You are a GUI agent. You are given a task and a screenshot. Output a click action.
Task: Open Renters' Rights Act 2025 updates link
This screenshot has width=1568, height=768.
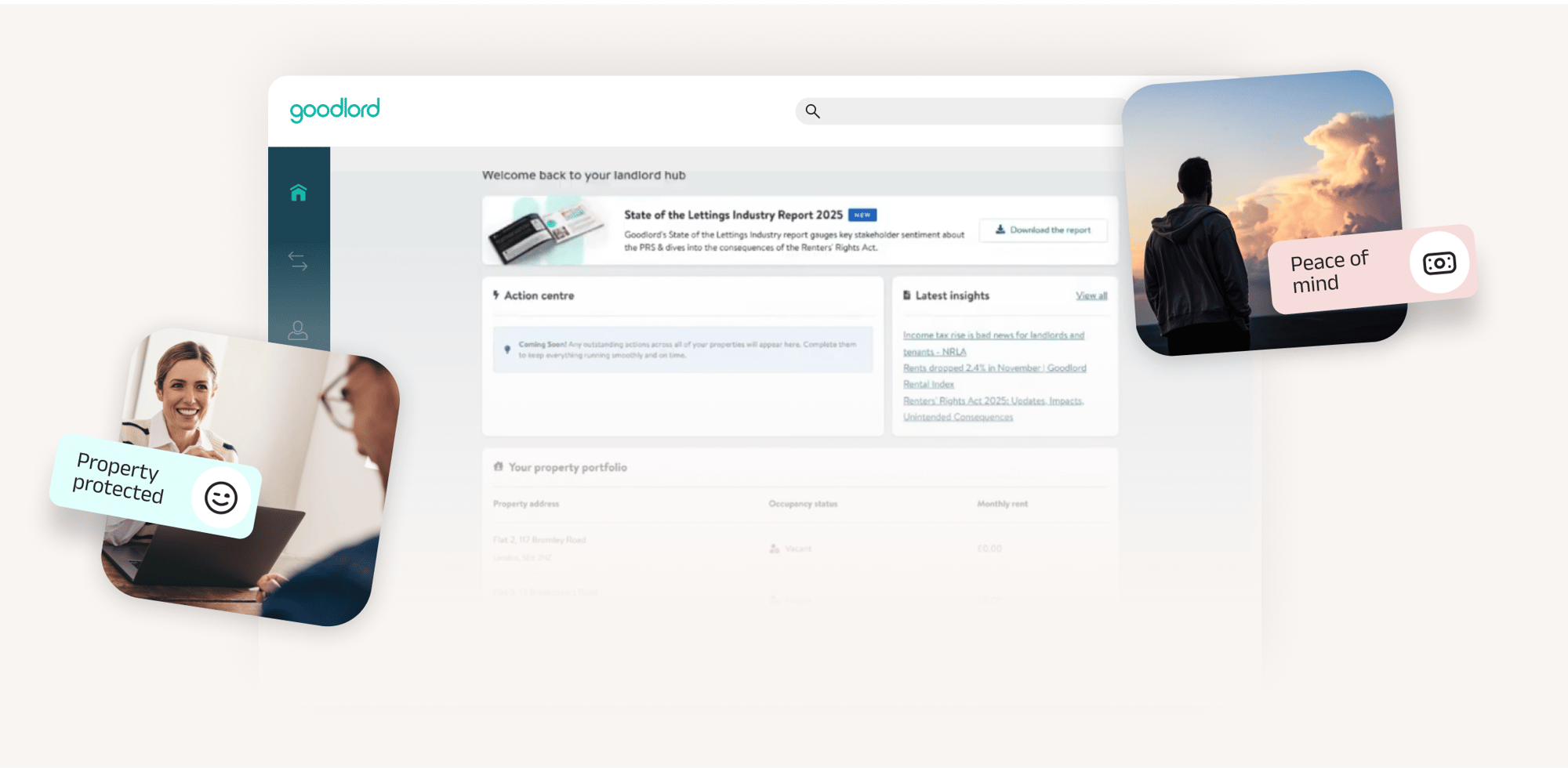point(993,408)
